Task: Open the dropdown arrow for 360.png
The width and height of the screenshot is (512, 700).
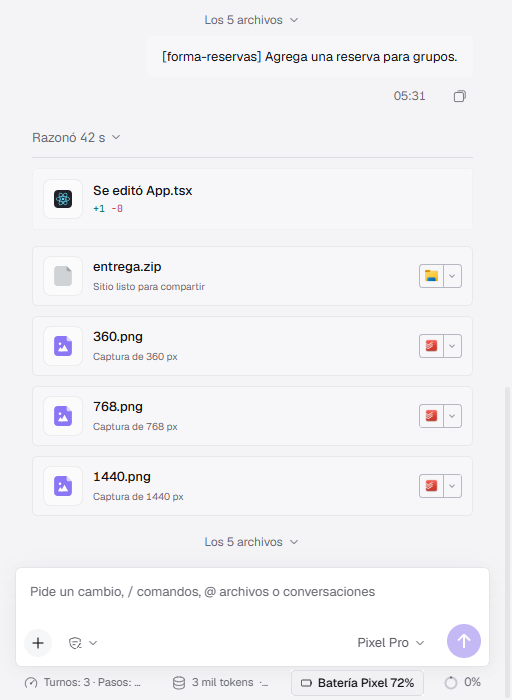Action: click(452, 346)
